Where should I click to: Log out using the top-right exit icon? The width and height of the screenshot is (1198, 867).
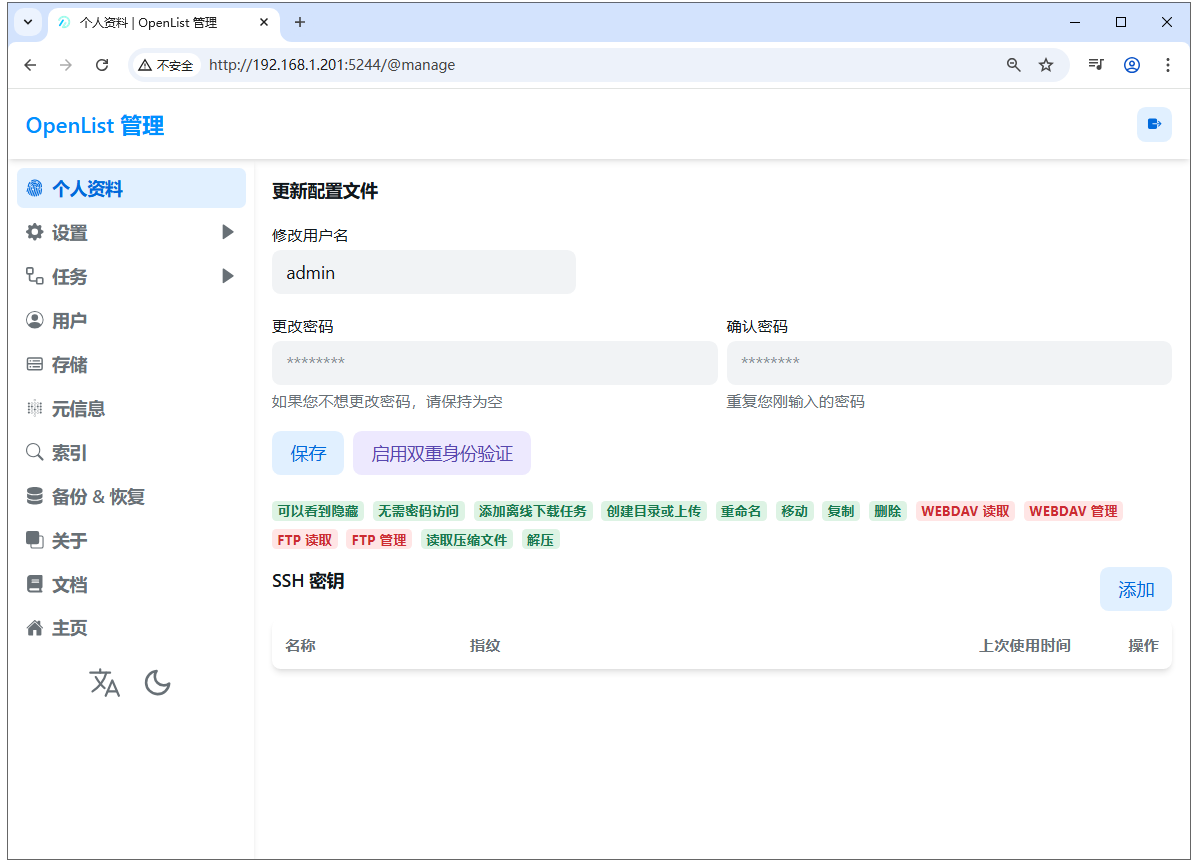[1154, 124]
